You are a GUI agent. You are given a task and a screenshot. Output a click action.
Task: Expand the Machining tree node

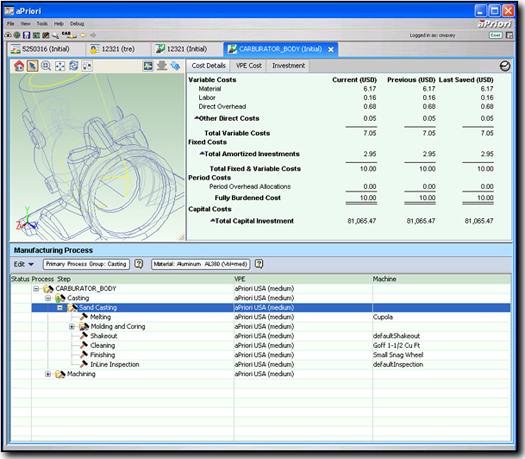[48, 374]
